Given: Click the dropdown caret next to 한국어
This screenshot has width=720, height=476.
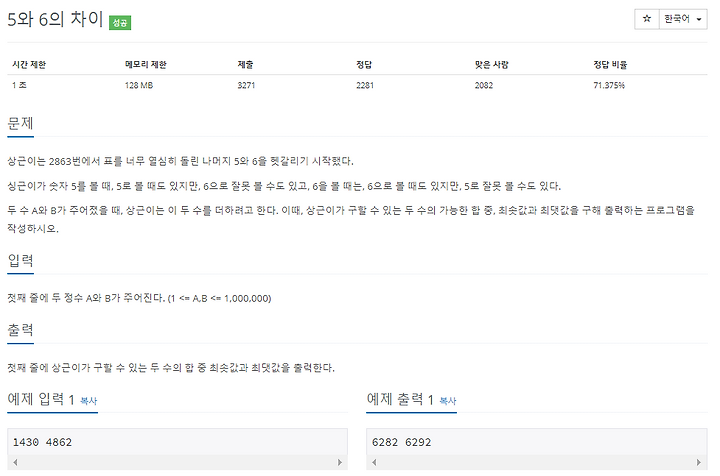Looking at the screenshot, I should coord(699,19).
